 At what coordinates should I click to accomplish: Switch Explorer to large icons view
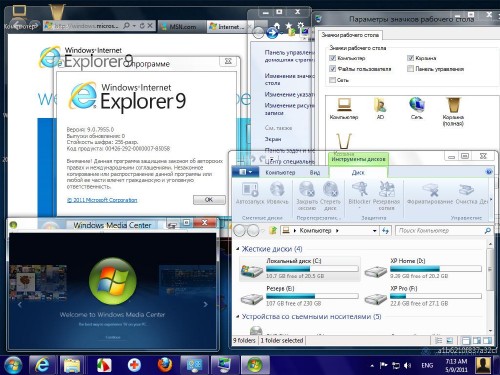coord(450,340)
